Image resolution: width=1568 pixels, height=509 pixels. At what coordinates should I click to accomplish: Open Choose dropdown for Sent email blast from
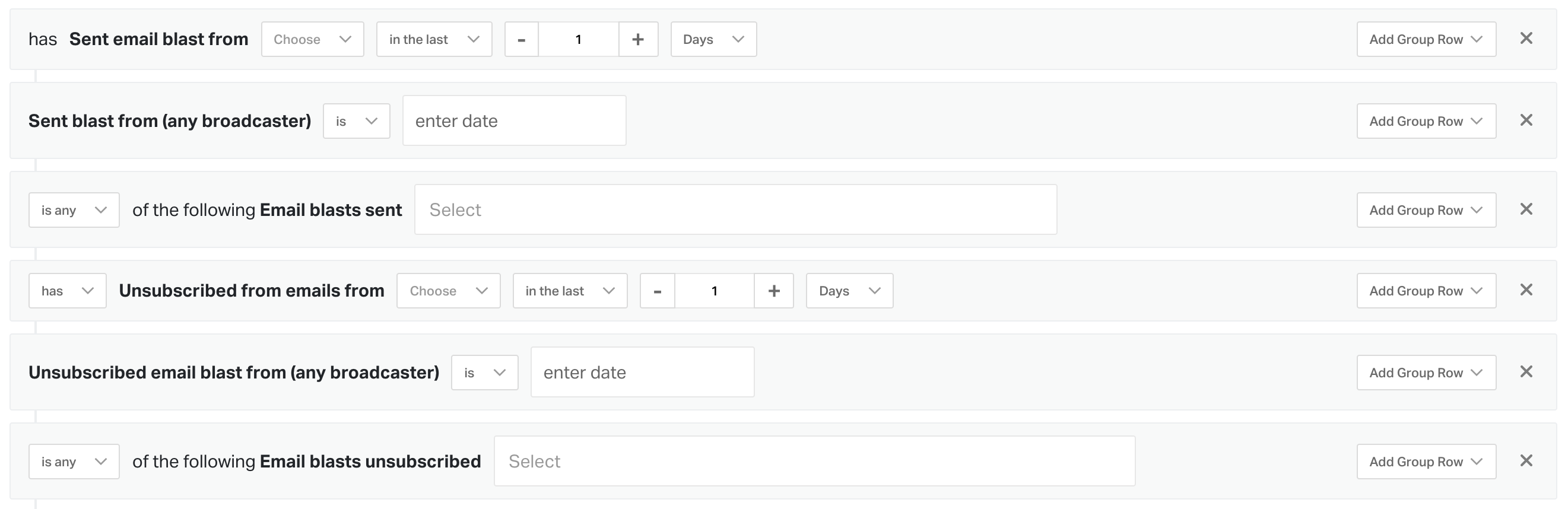coord(312,40)
